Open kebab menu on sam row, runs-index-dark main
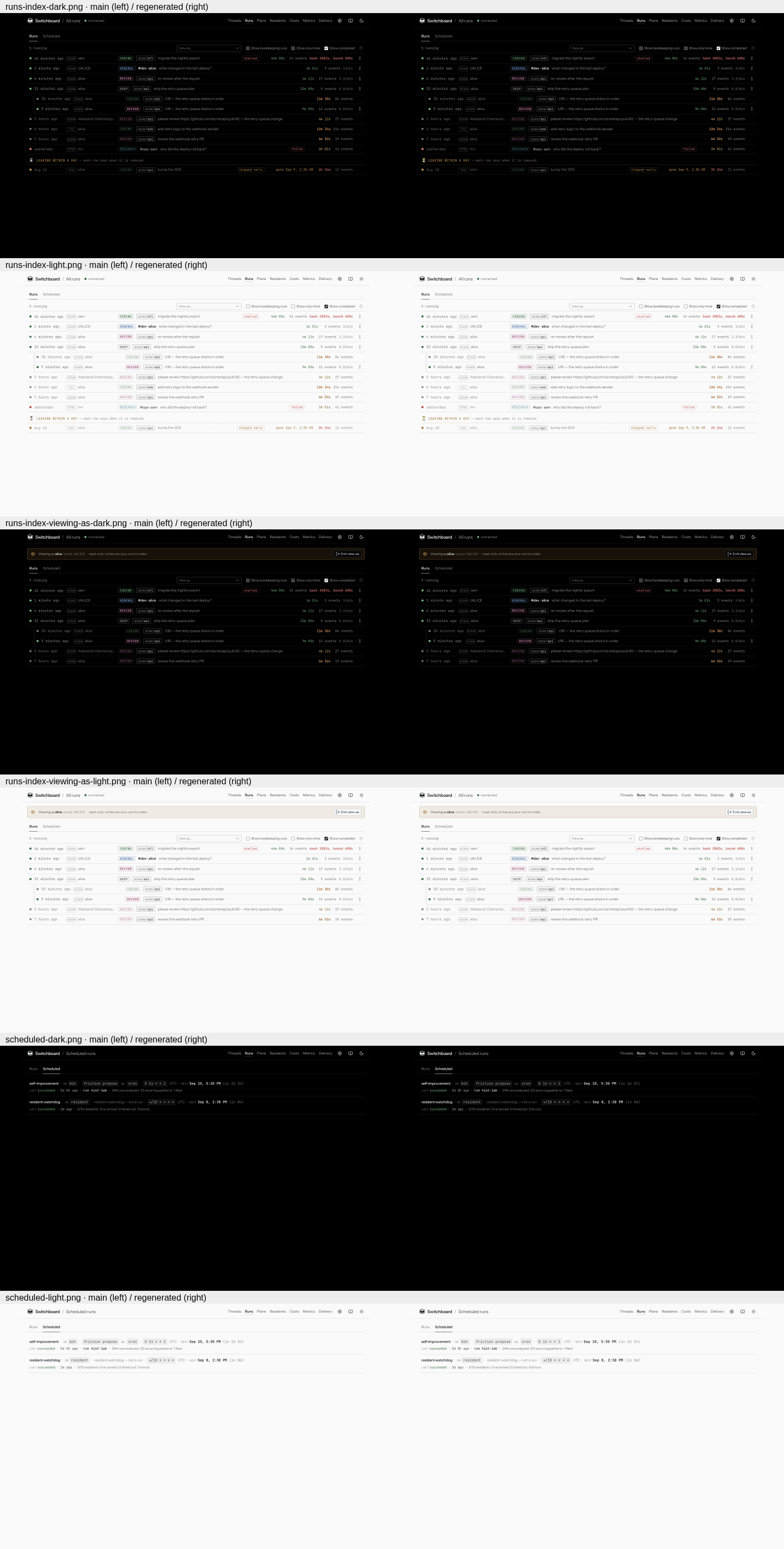This screenshot has width=784, height=1549. [x=359, y=58]
